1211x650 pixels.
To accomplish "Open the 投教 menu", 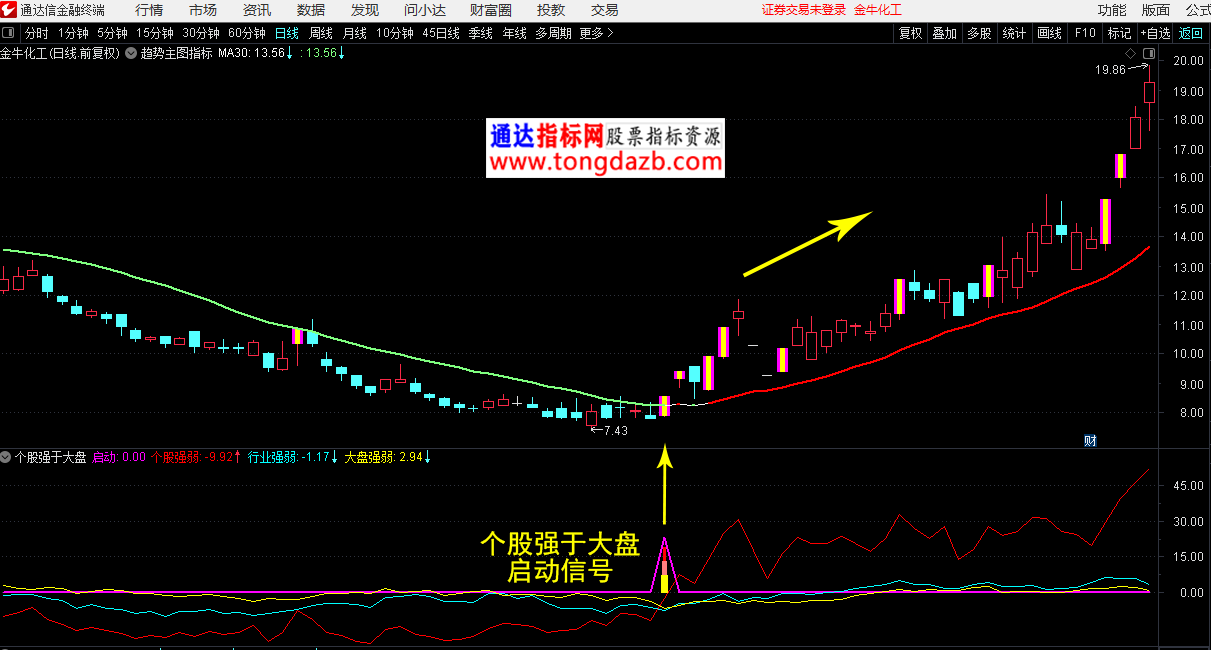I will tap(551, 10).
